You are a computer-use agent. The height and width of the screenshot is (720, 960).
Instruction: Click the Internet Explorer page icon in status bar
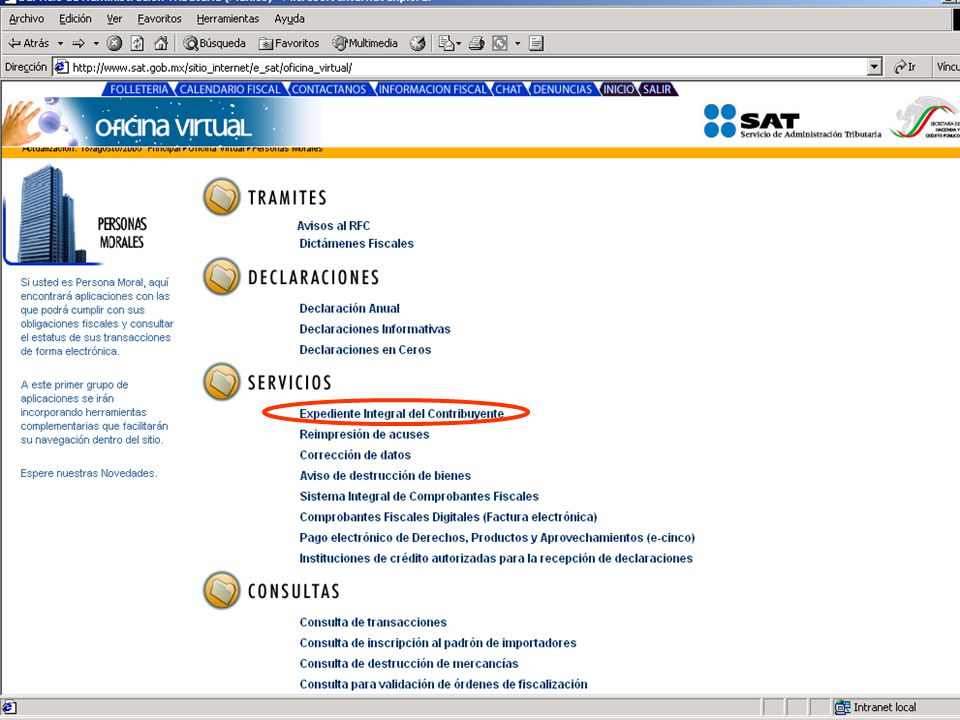pos(10,708)
